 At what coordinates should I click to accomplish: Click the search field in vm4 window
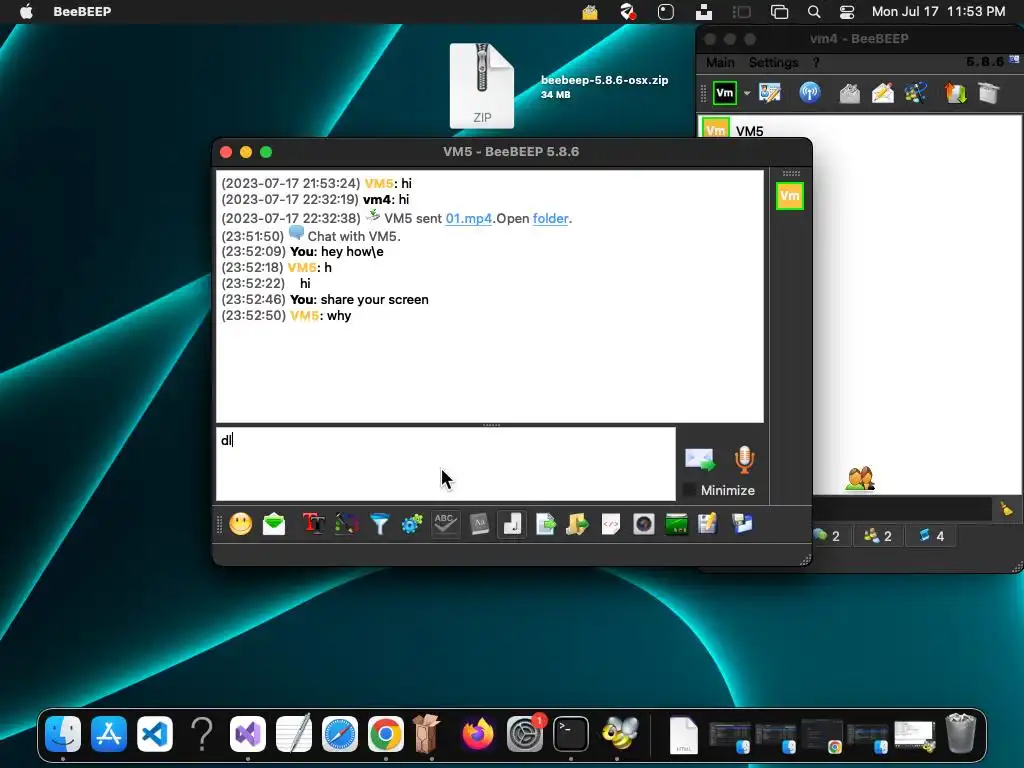903,509
